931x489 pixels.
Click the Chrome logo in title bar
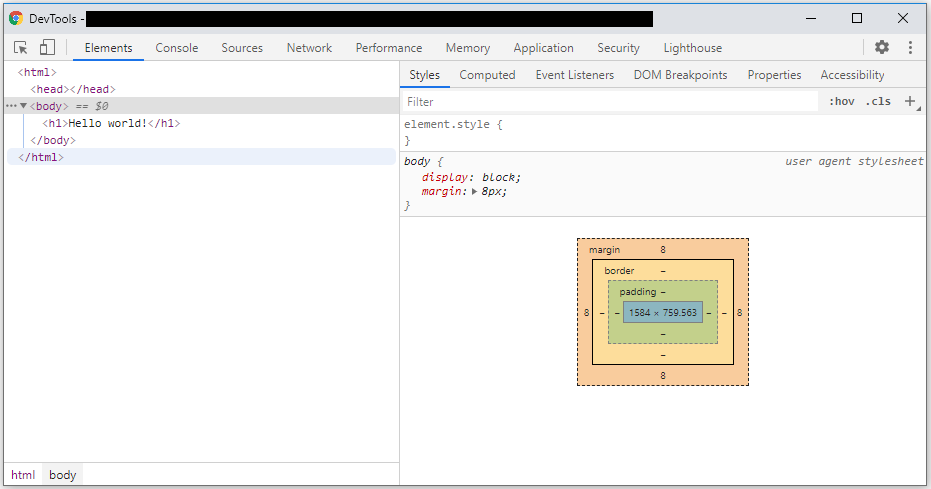(16, 18)
